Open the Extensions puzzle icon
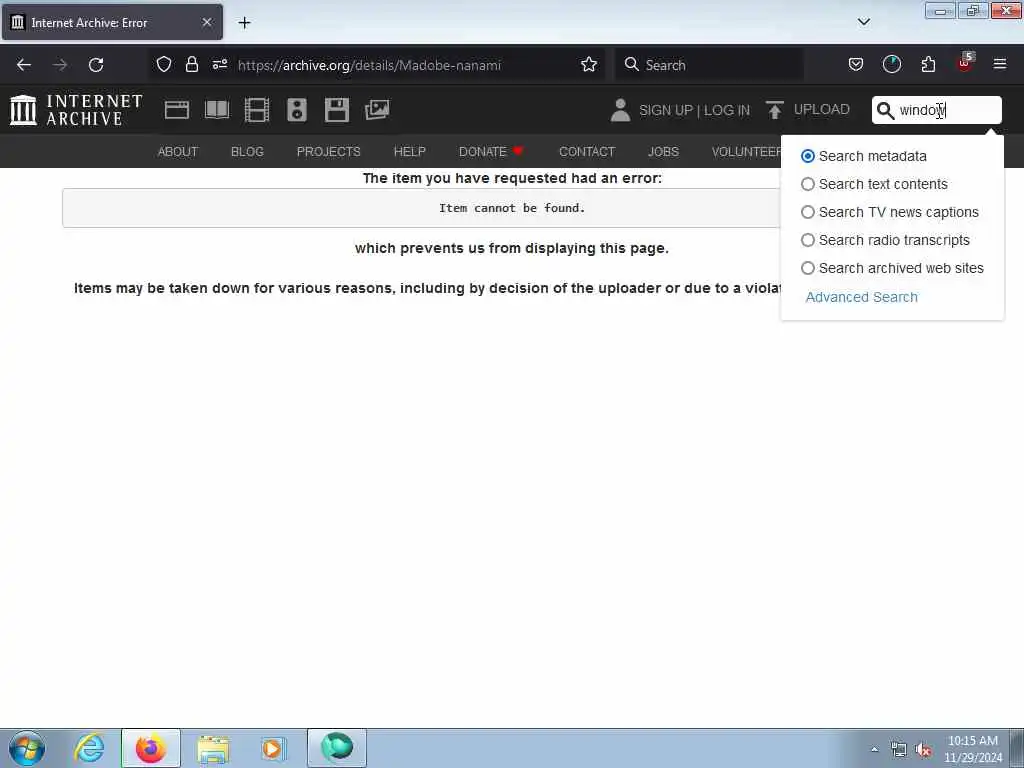This screenshot has width=1024, height=768. coord(928,65)
